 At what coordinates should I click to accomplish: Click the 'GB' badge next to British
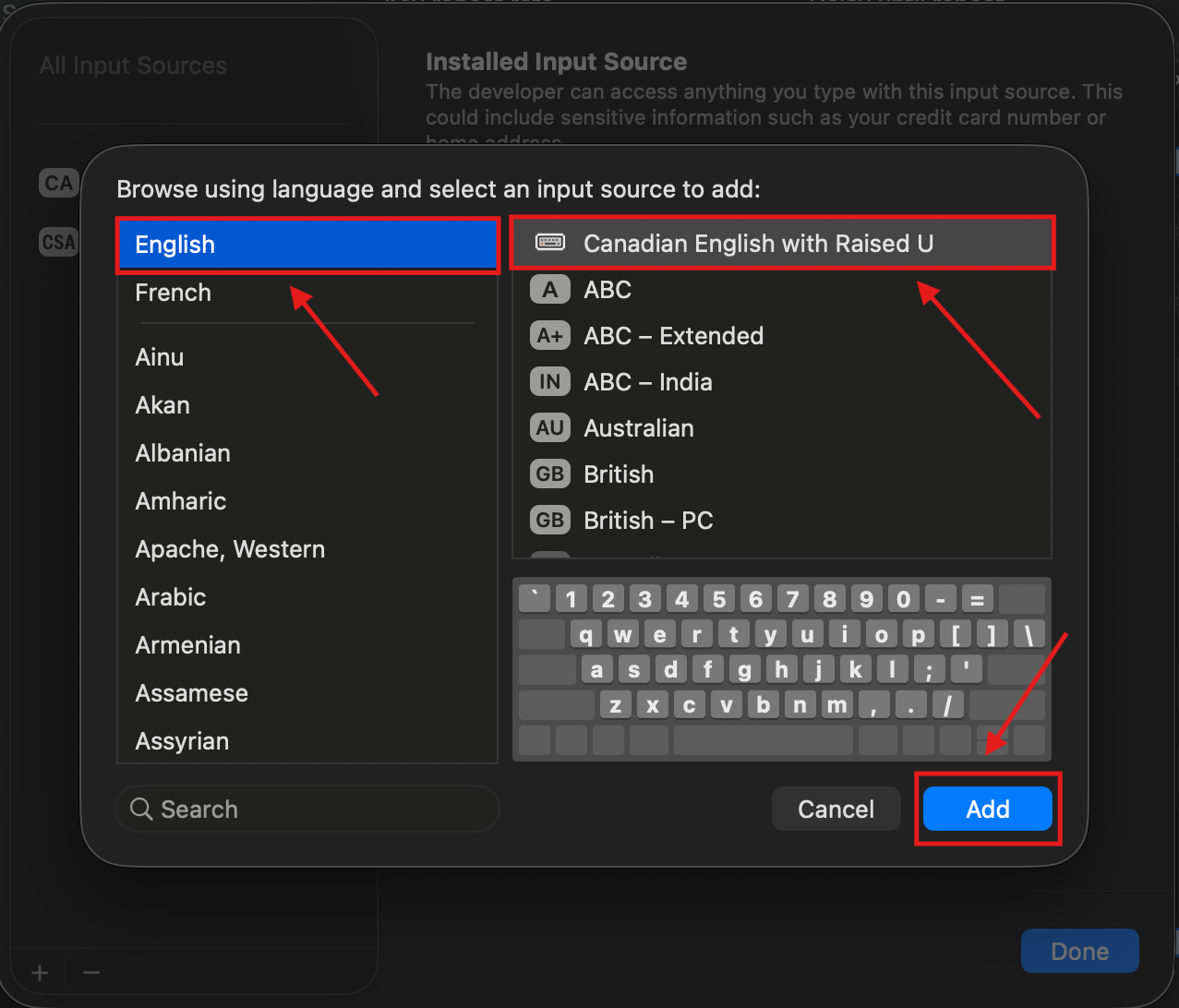click(x=549, y=474)
